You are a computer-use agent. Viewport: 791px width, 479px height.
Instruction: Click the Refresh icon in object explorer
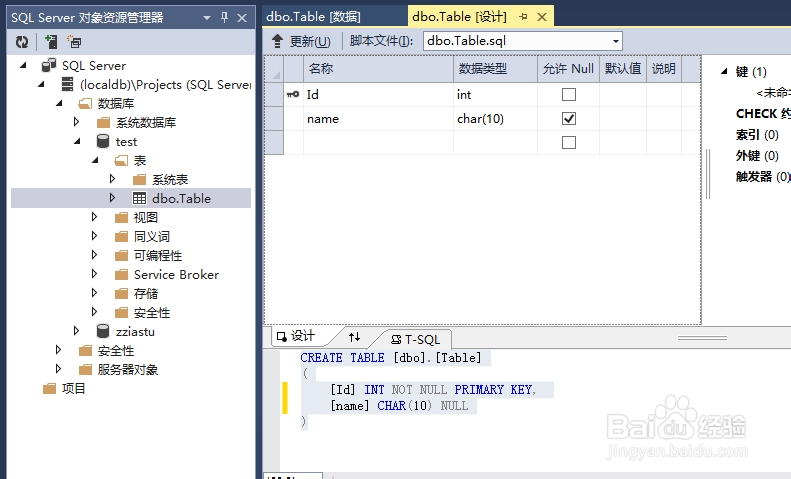tap(22, 42)
